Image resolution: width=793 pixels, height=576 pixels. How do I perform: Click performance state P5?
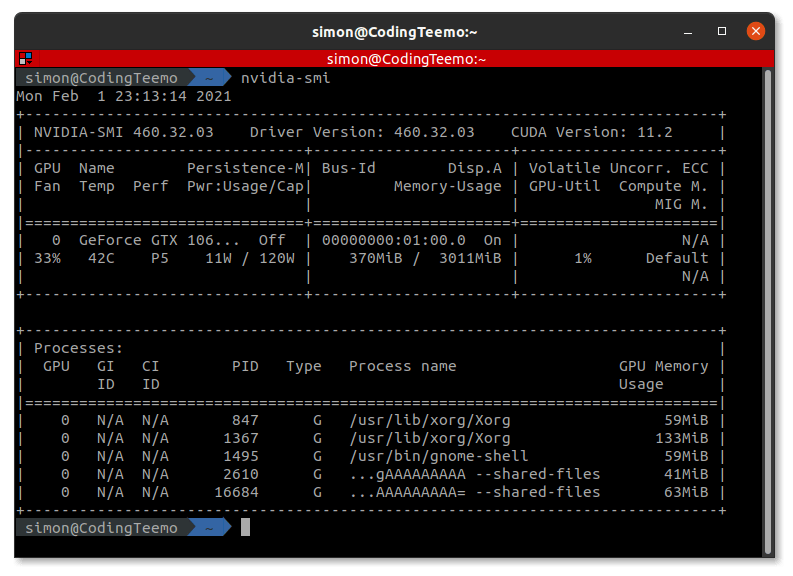(159, 258)
